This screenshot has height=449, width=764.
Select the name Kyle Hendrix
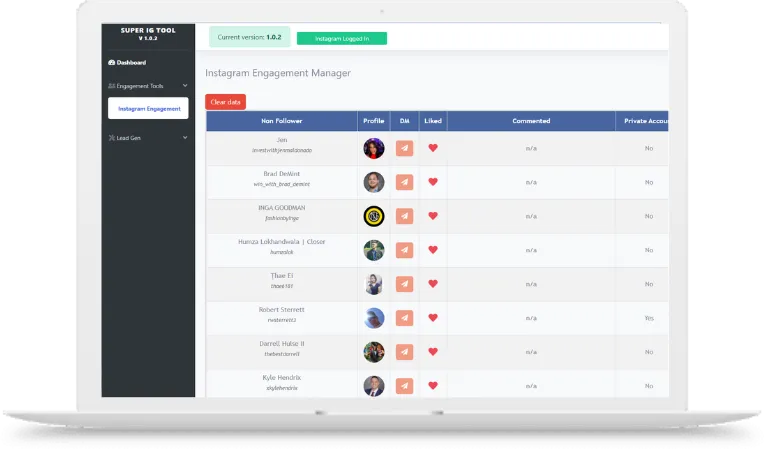tap(282, 377)
